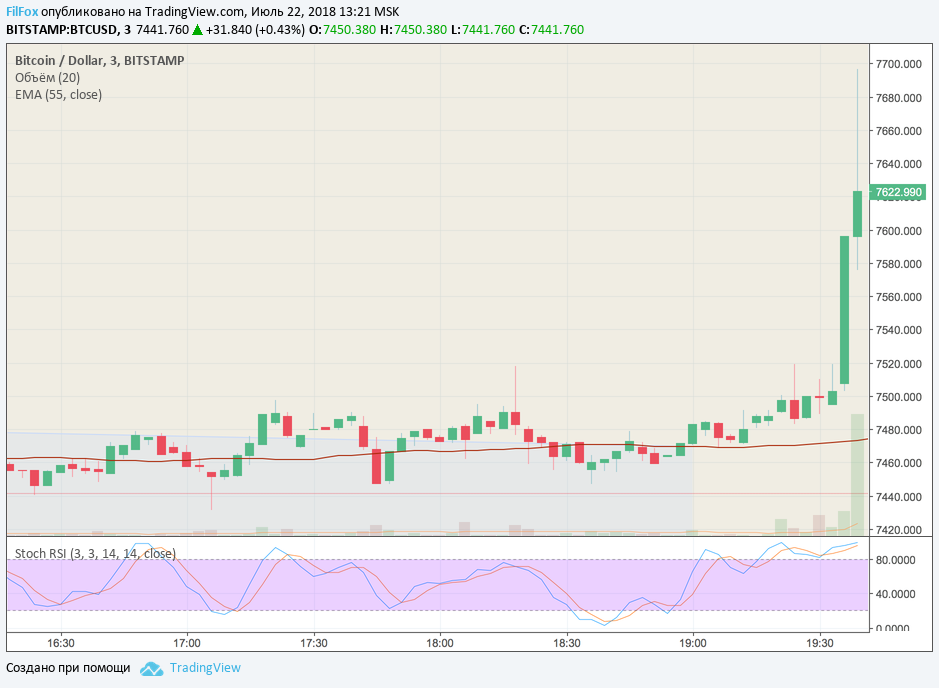Open the FilFox author link
This screenshot has width=939, height=688.
(22, 10)
